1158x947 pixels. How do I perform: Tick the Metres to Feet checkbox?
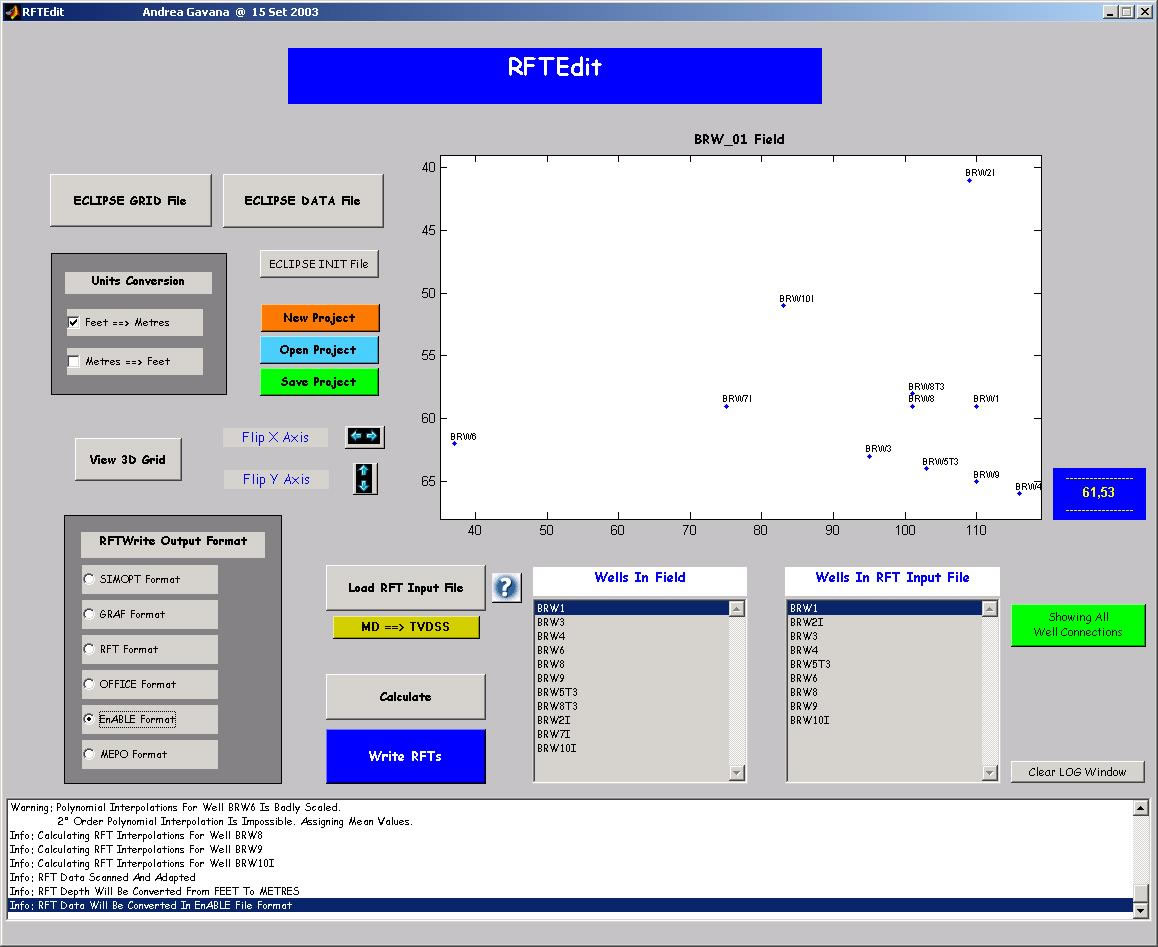[74, 361]
